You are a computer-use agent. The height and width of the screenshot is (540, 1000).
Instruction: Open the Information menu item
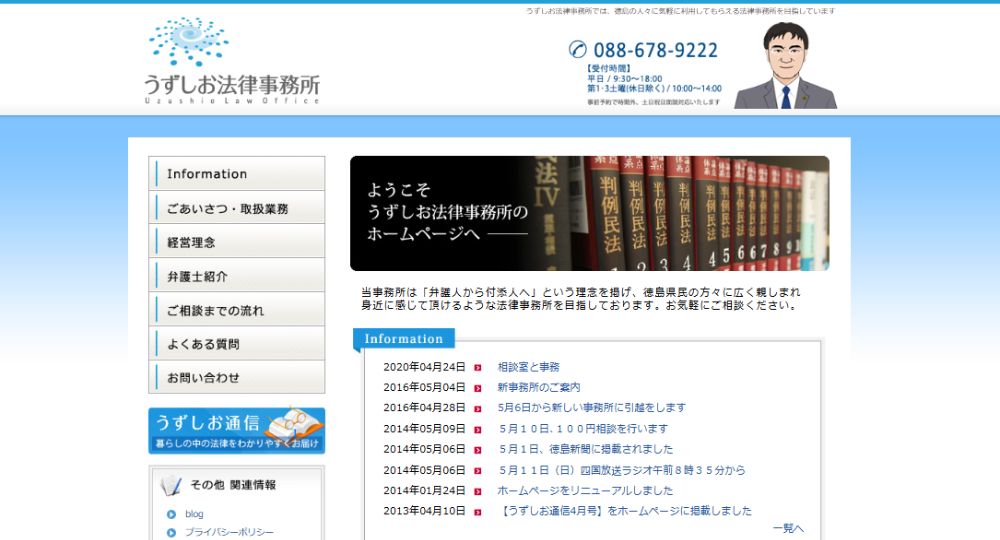tap(237, 174)
